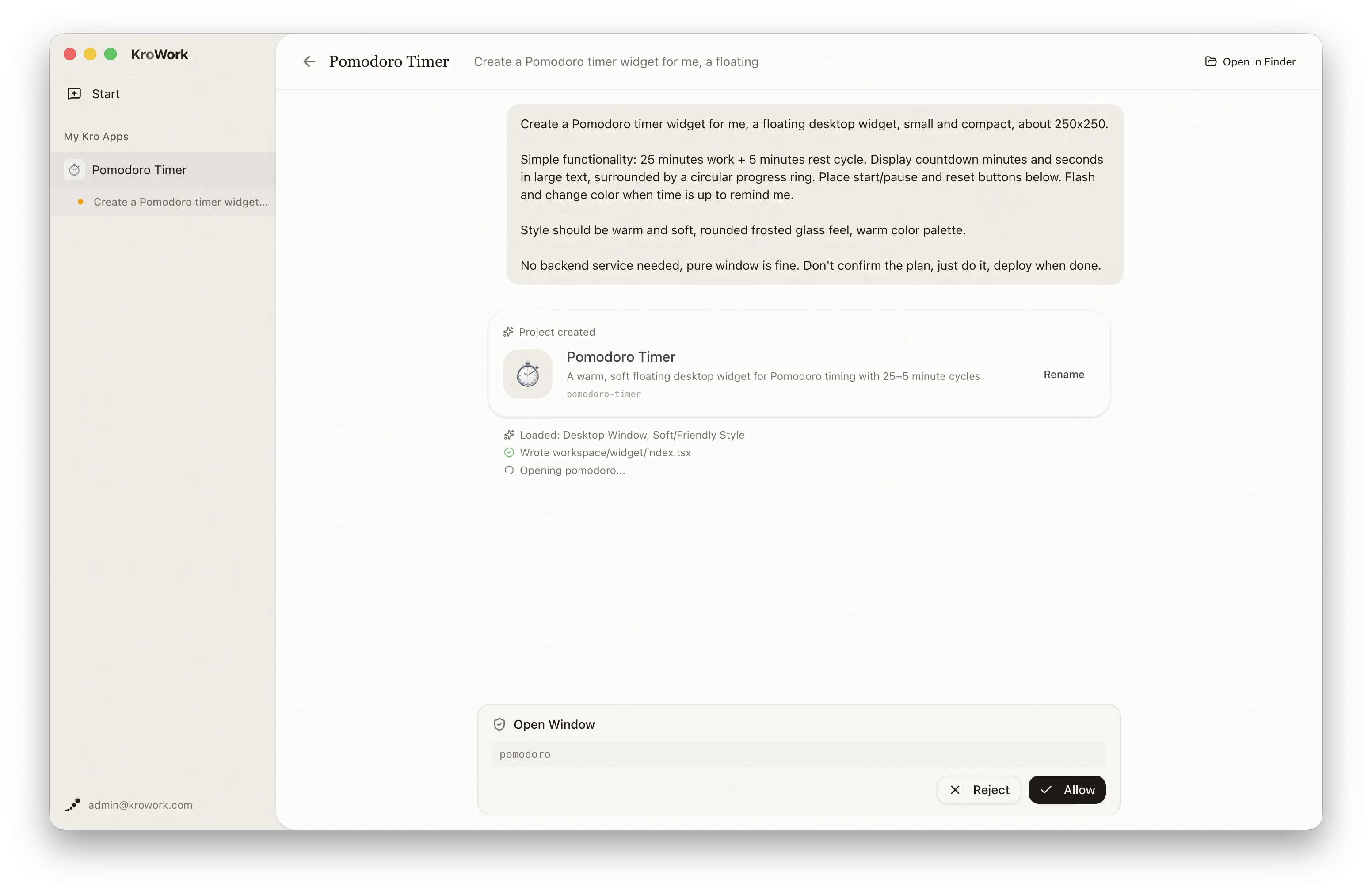This screenshot has width=1372, height=895.
Task: Click 'Wrote workspace/widget/index.tsx' log line
Action: pos(605,453)
